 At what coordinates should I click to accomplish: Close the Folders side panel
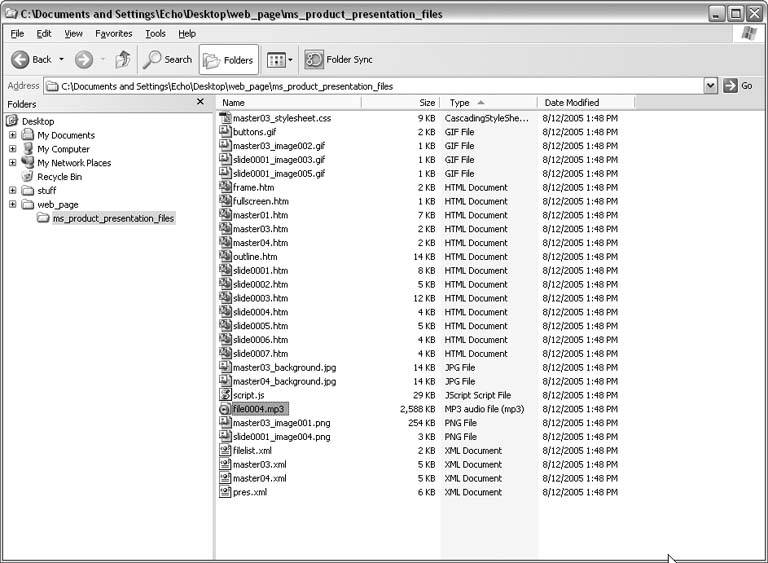200,102
